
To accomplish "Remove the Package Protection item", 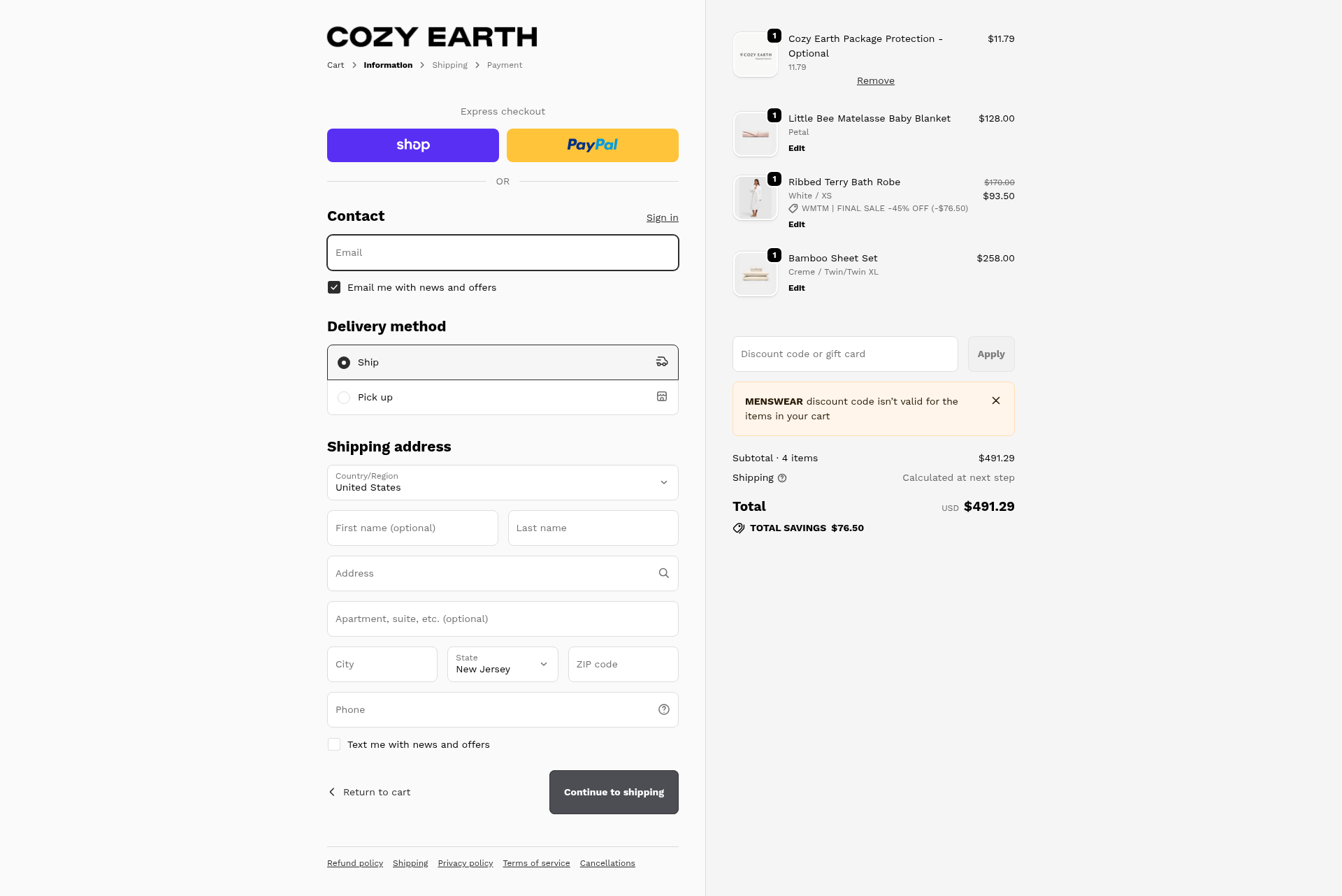I will tap(875, 81).
